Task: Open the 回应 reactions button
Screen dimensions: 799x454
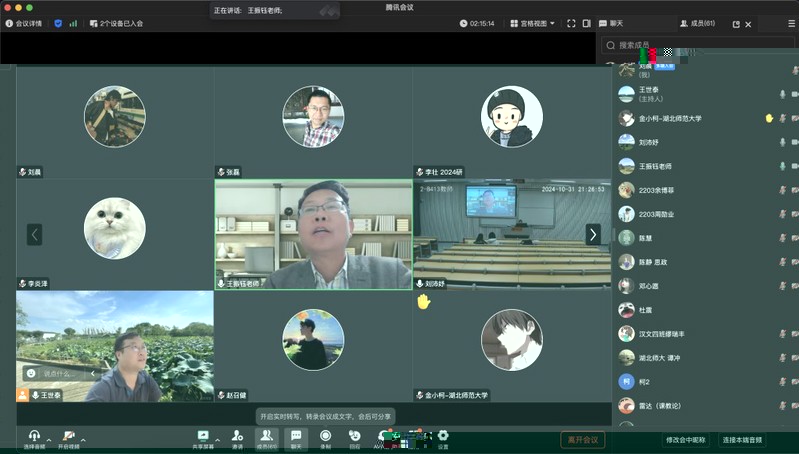Action: tap(355, 439)
